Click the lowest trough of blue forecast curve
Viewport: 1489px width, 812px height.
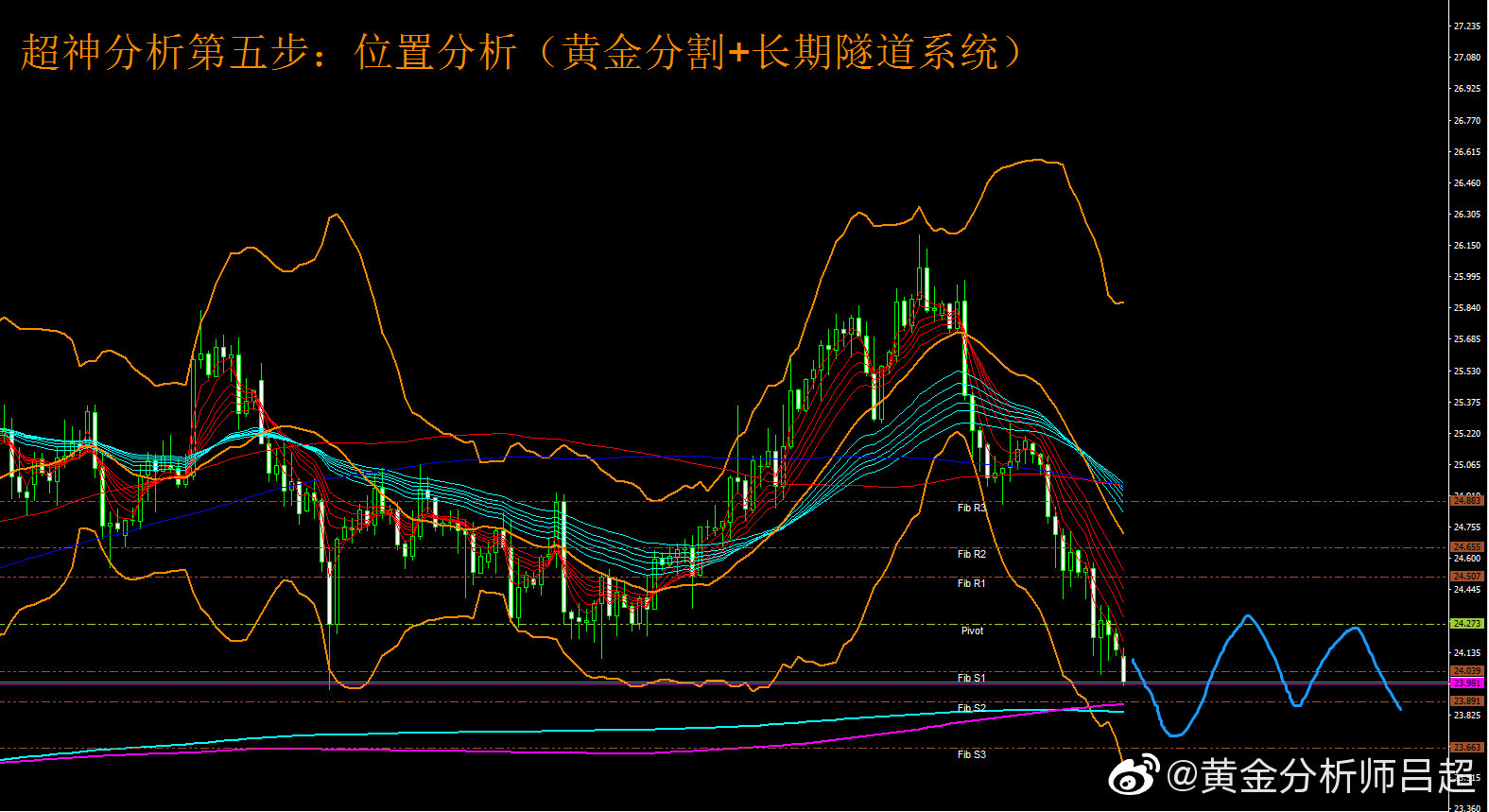point(1174,734)
